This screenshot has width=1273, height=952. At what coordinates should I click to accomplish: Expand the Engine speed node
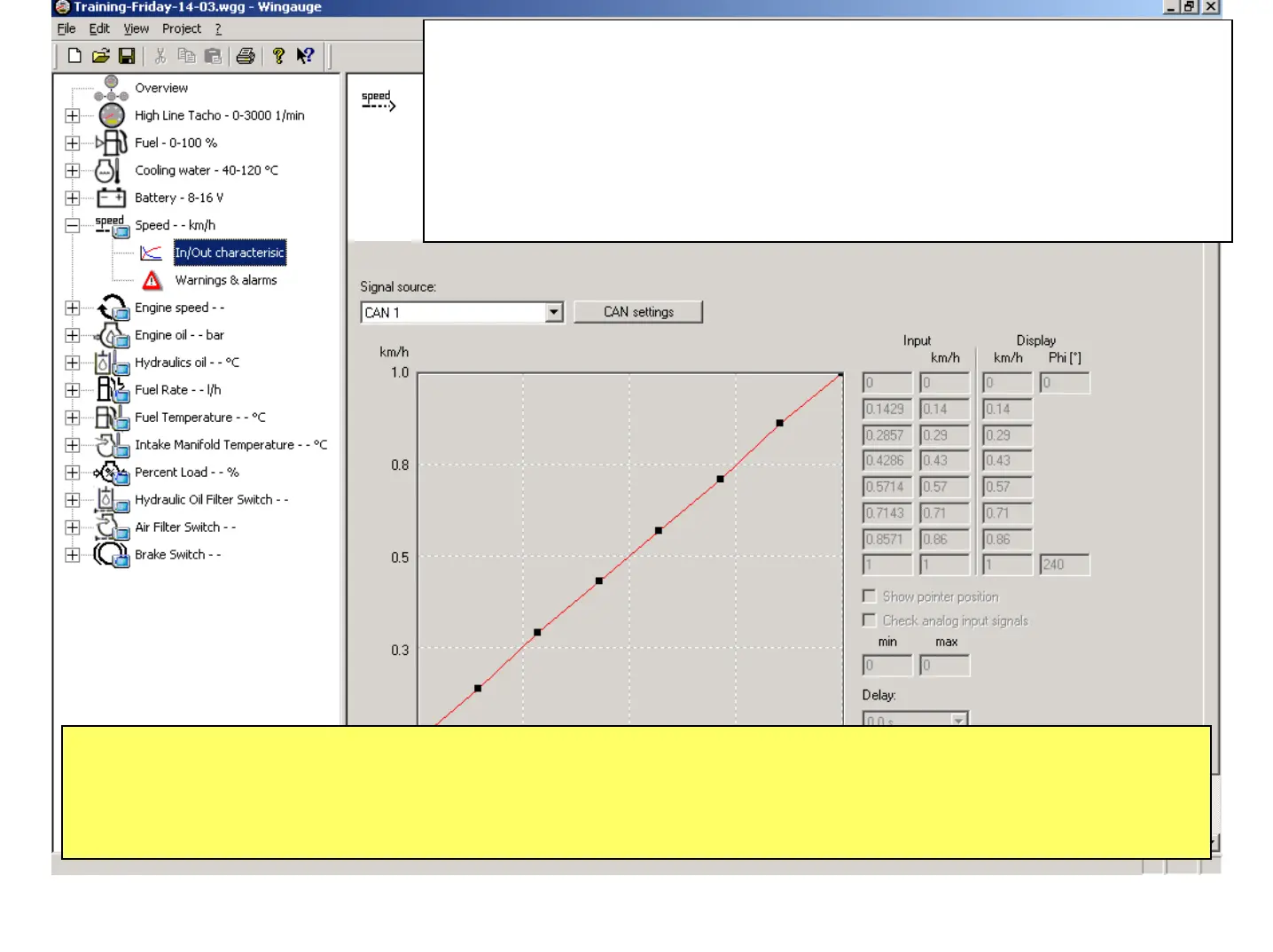pyautogui.click(x=73, y=308)
